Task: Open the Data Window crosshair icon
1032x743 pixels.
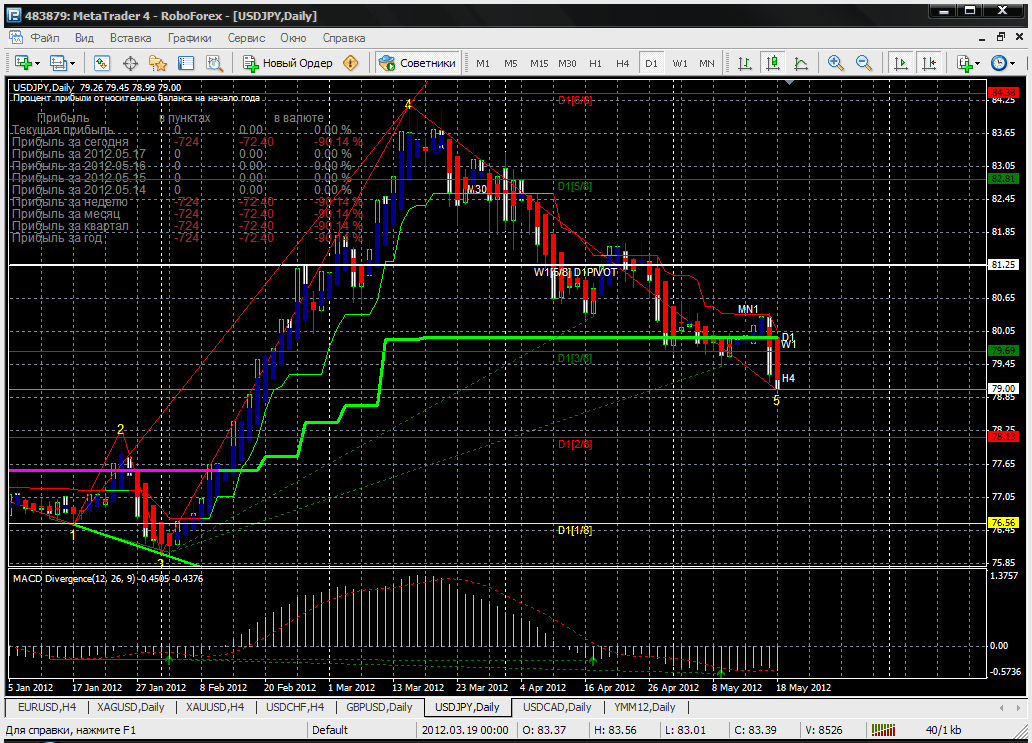Action: coord(130,63)
